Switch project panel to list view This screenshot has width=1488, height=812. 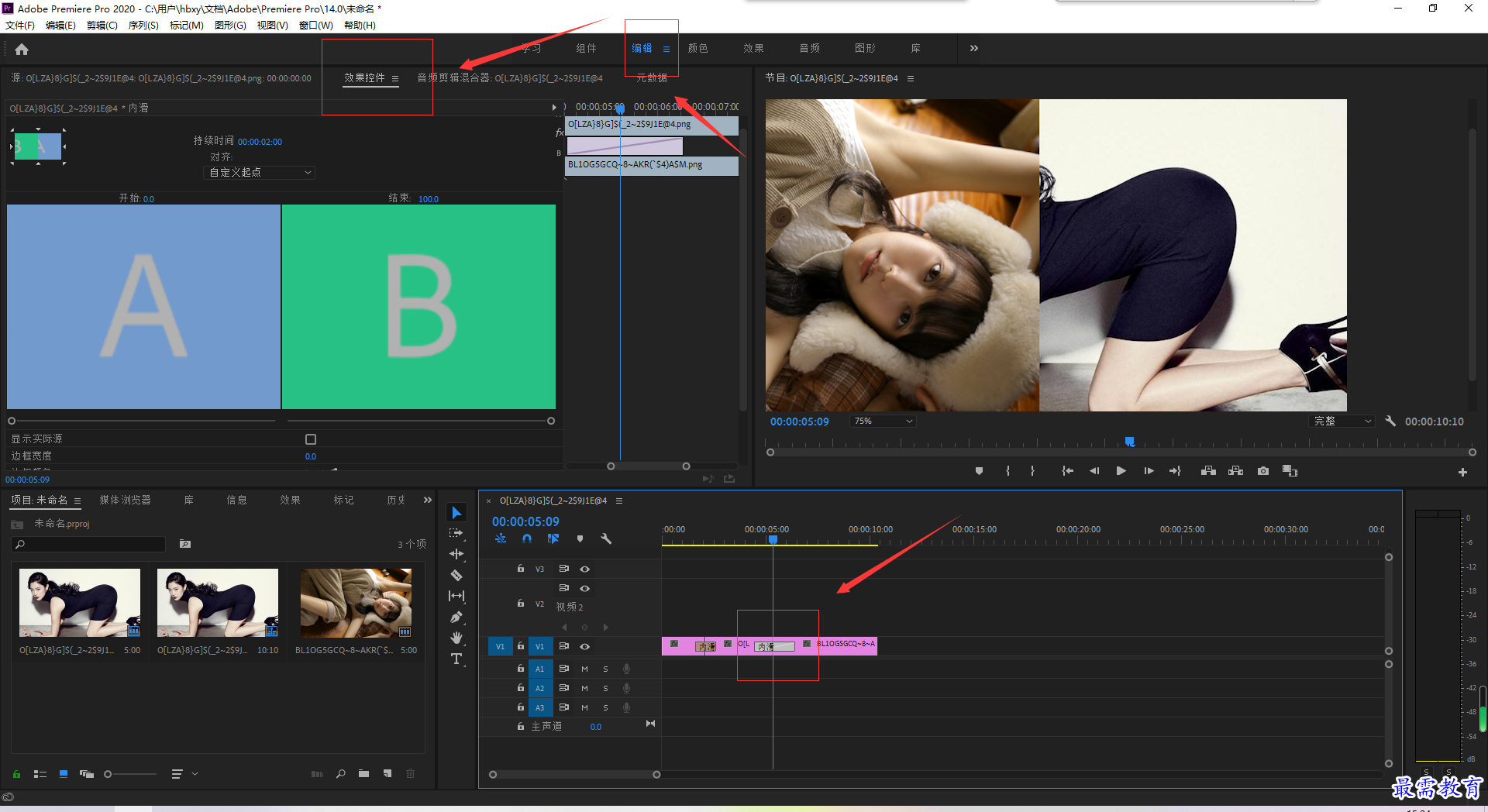point(40,774)
